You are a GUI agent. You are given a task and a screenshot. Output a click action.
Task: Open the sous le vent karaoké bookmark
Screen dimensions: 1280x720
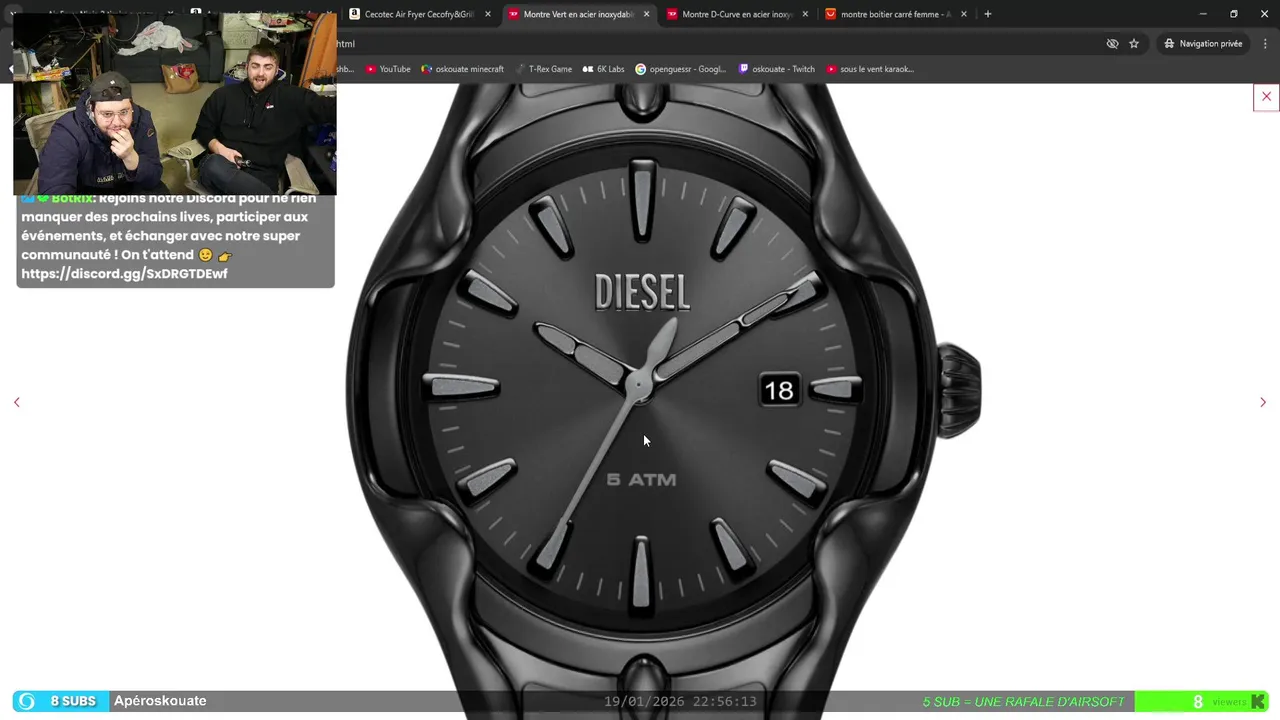870,69
